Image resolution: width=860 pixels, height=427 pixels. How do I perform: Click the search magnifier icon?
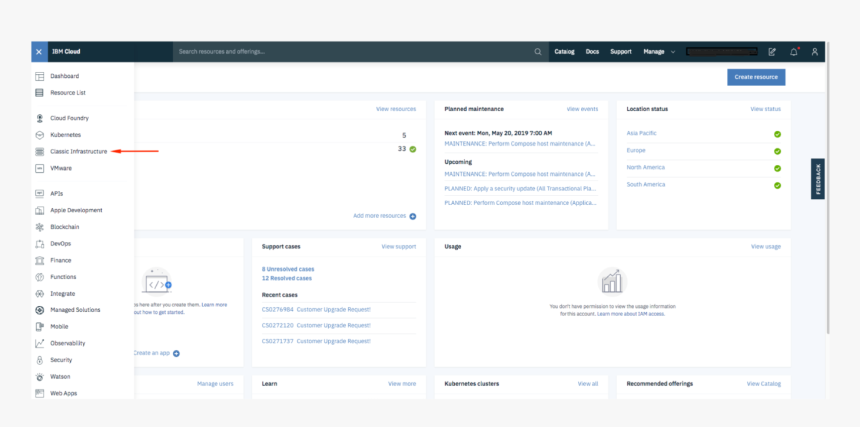coord(538,51)
